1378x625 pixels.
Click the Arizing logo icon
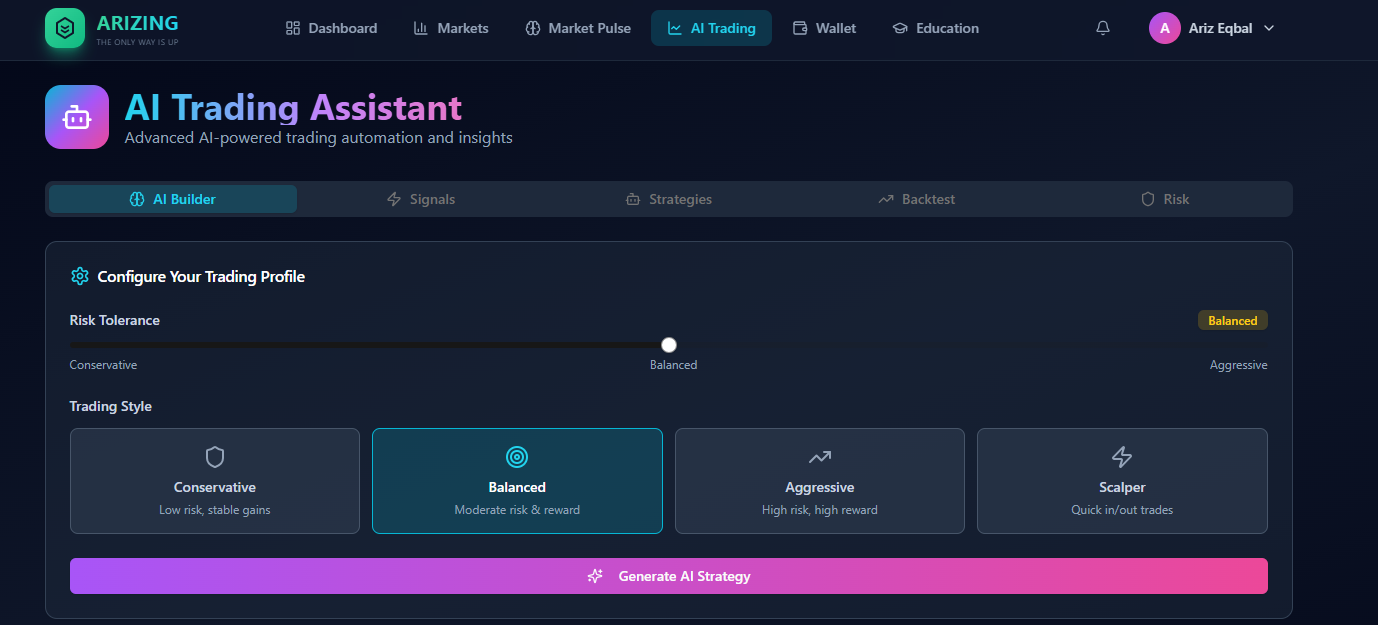coord(65,28)
